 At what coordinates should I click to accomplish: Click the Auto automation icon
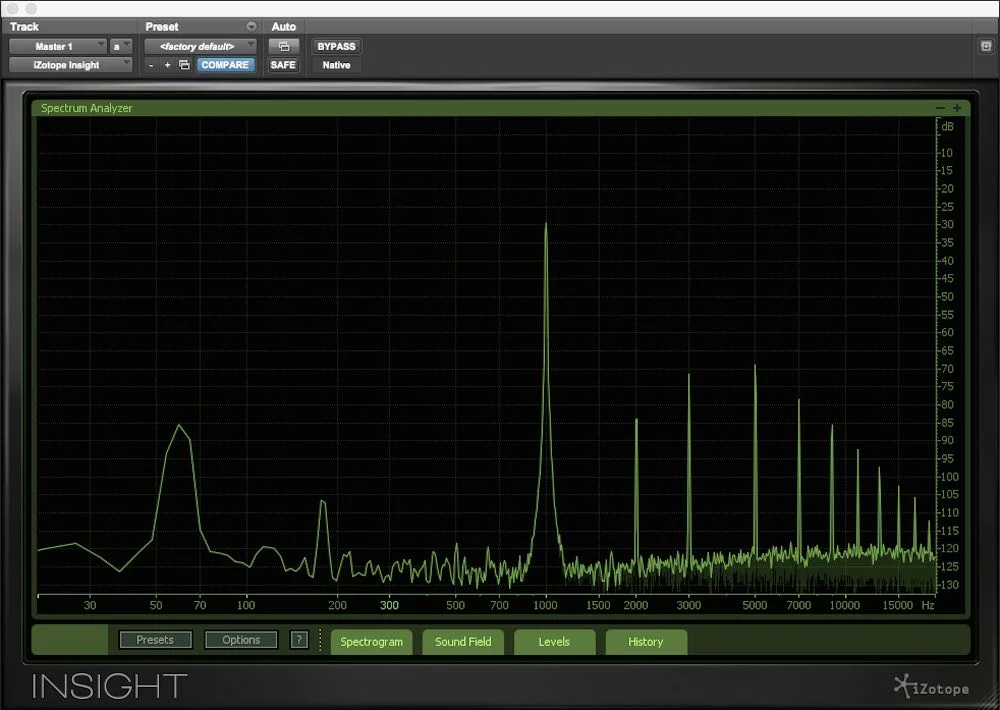(284, 46)
